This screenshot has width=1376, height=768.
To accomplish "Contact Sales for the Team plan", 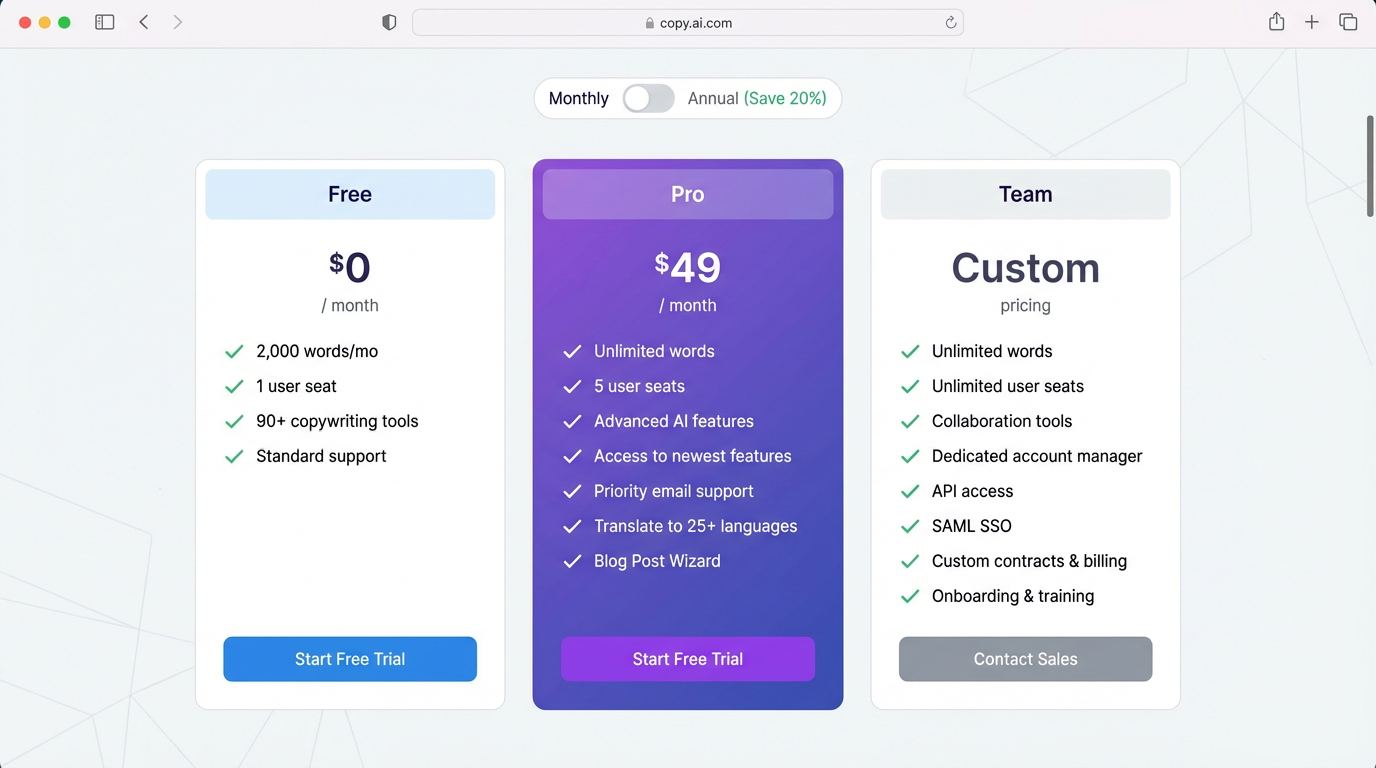I will point(1025,659).
